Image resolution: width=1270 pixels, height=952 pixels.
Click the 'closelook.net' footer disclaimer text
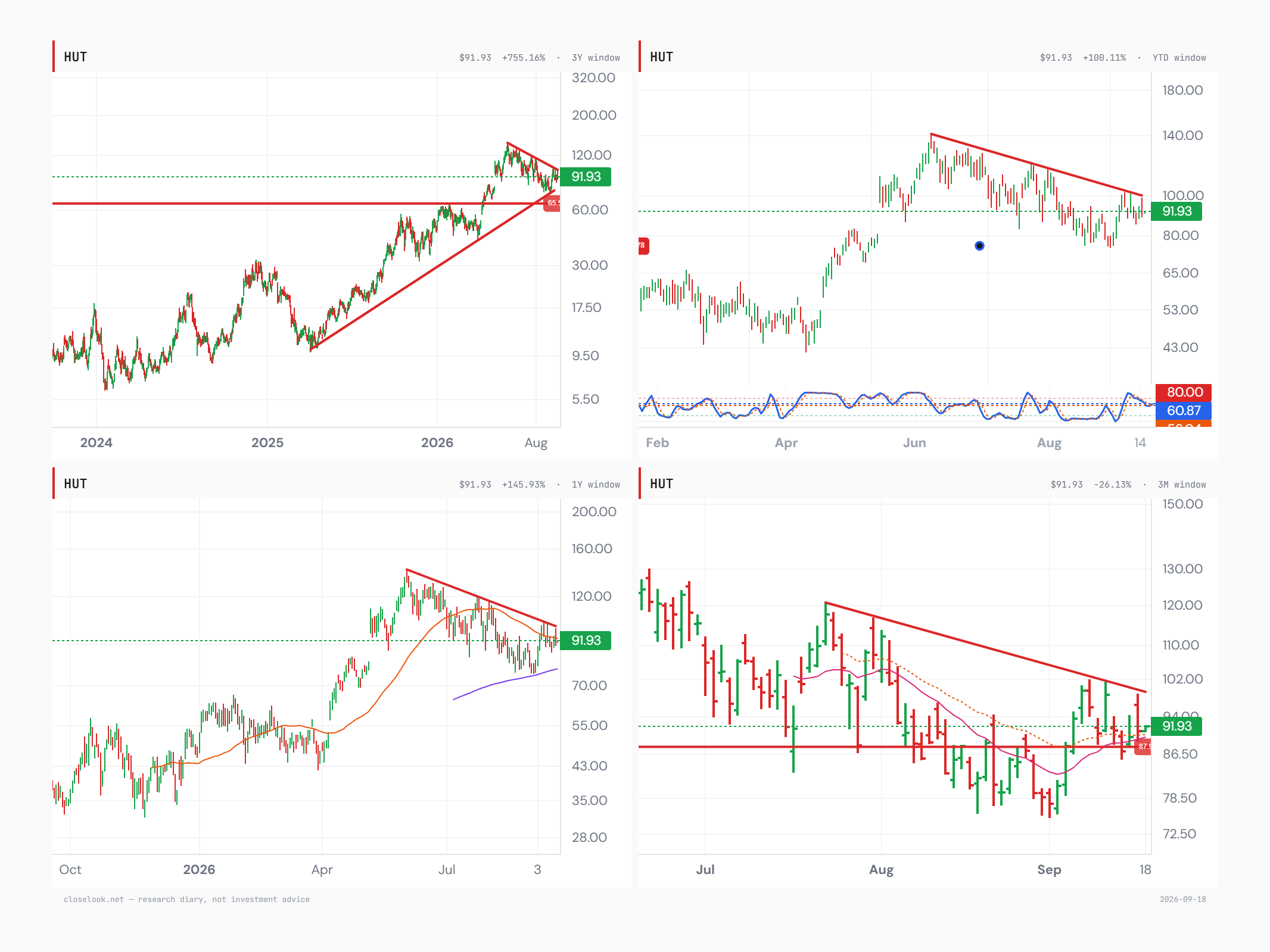[186, 900]
